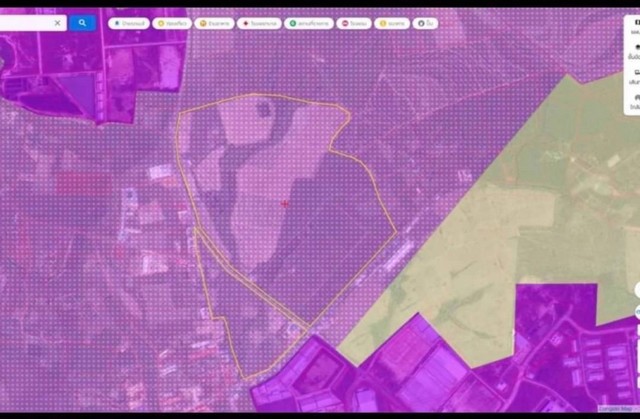Select the red-cross hospital category chip
This screenshot has width=640, height=419.
coord(259,22)
